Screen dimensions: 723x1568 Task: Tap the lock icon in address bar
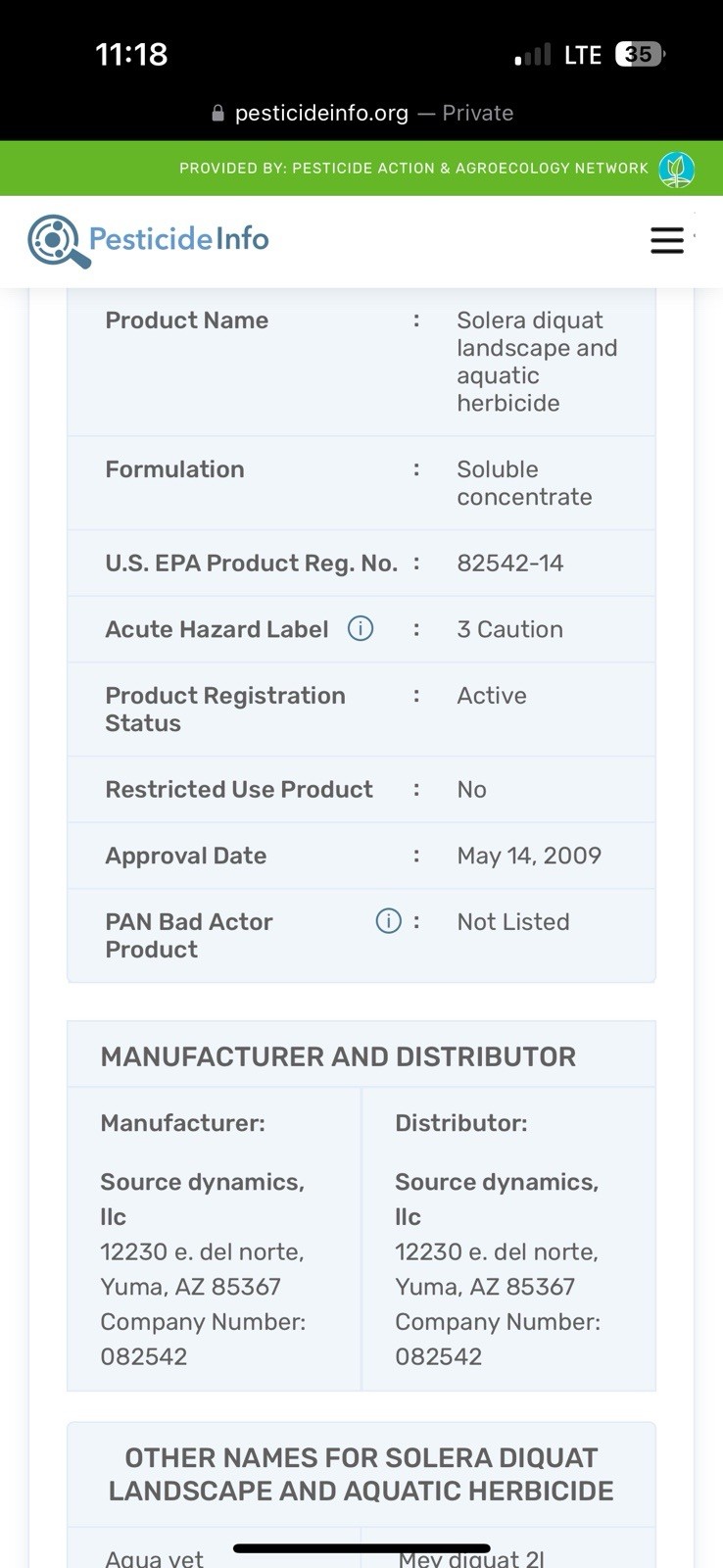coord(217,114)
